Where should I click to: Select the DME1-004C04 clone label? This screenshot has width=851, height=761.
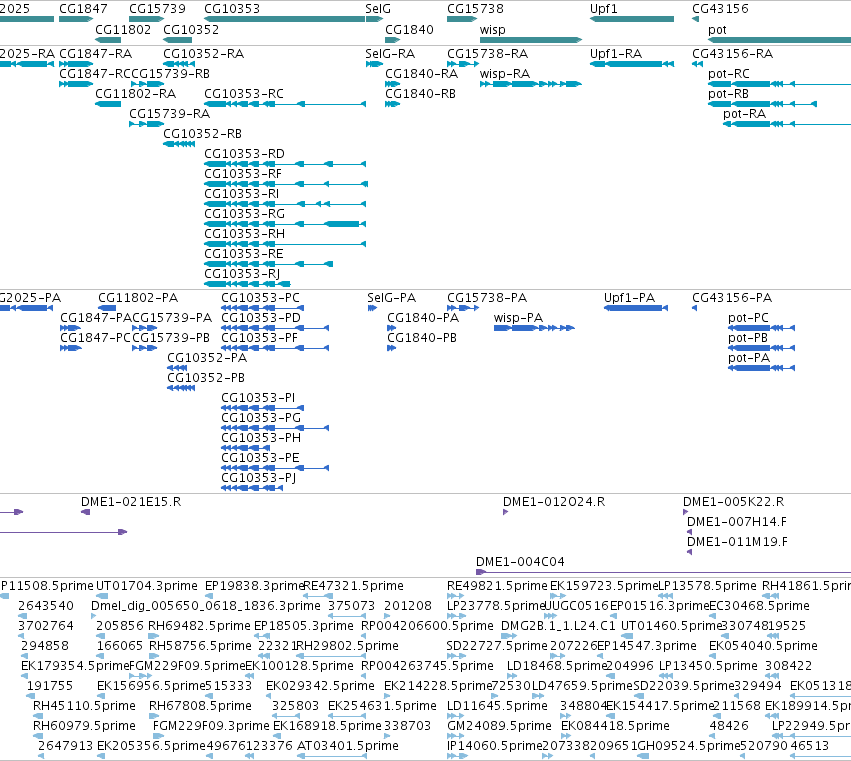pyautogui.click(x=520, y=562)
